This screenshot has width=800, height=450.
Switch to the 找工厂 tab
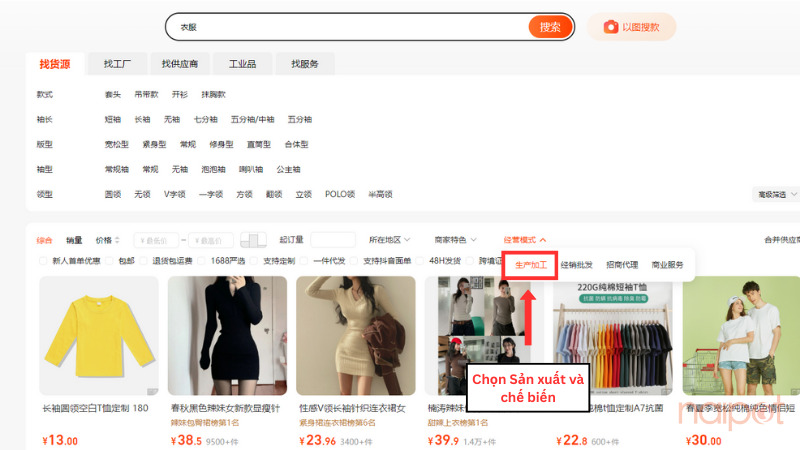tap(117, 64)
